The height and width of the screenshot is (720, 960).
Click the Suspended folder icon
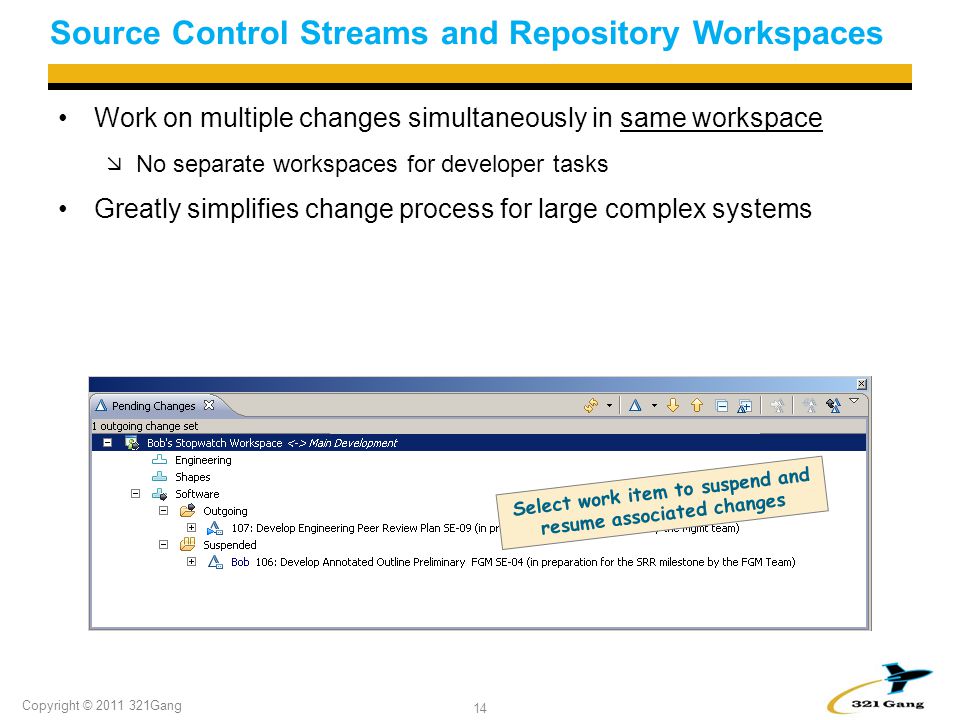point(187,544)
